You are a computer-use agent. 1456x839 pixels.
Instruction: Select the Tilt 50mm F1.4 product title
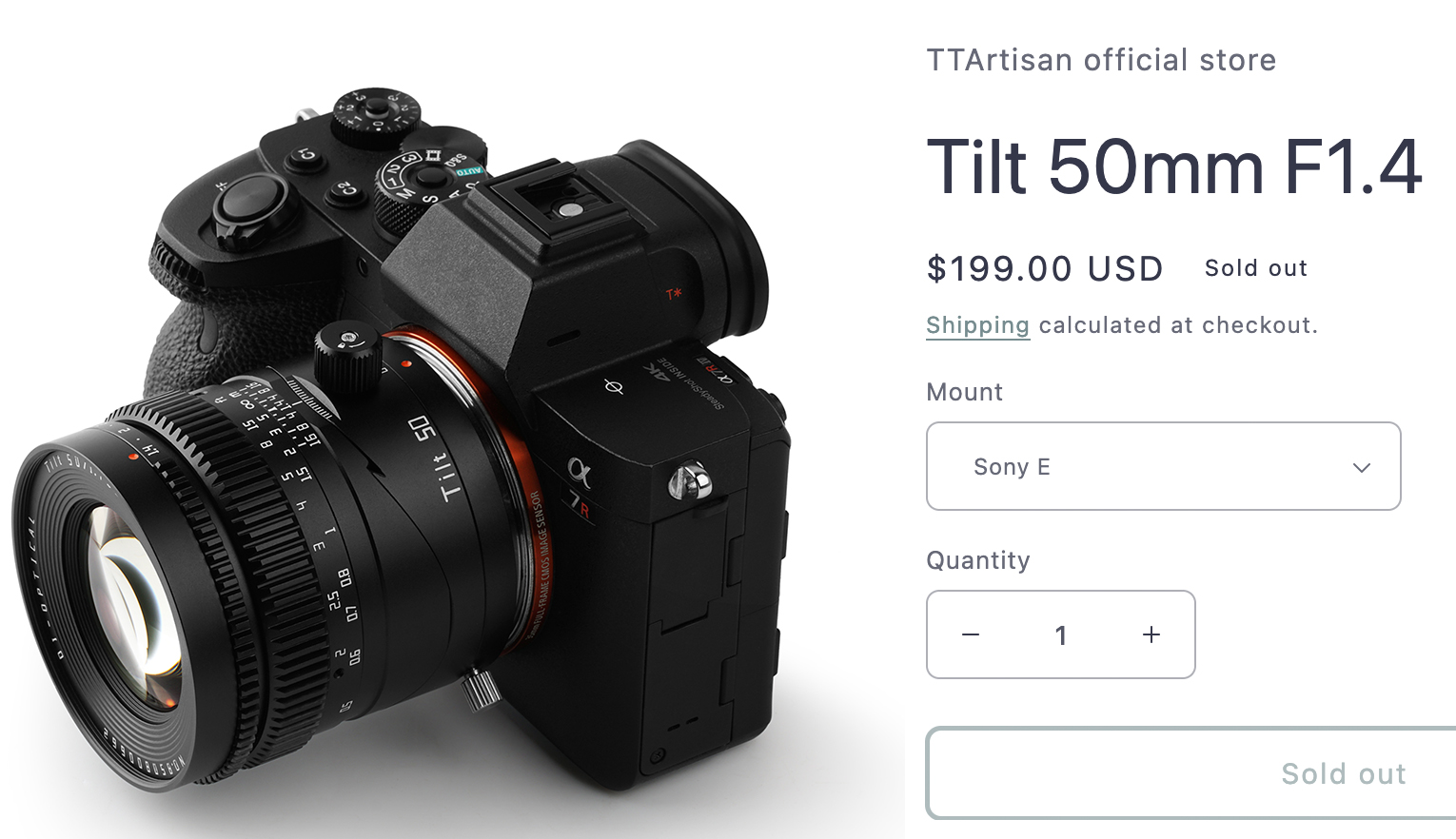pos(1174,166)
